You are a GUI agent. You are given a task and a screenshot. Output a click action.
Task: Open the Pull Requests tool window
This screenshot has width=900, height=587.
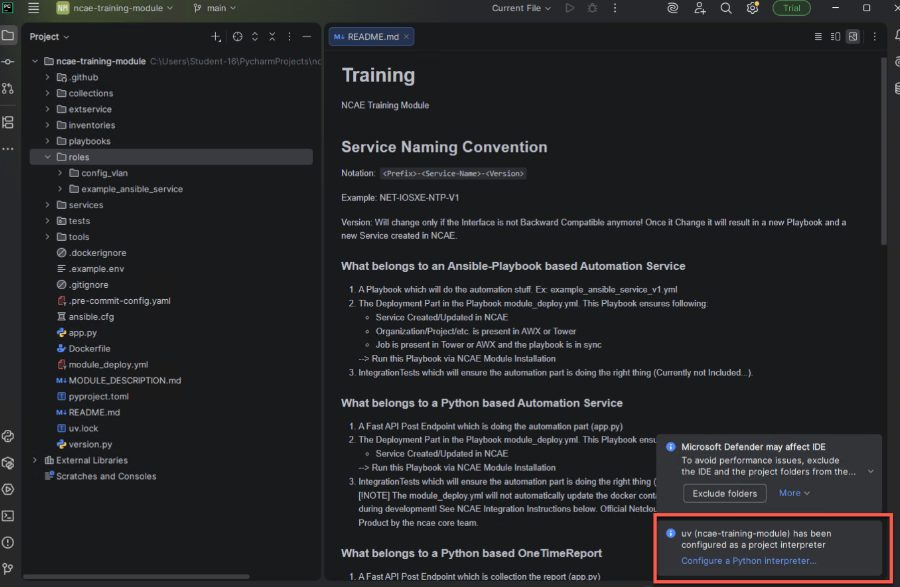click(x=8, y=88)
